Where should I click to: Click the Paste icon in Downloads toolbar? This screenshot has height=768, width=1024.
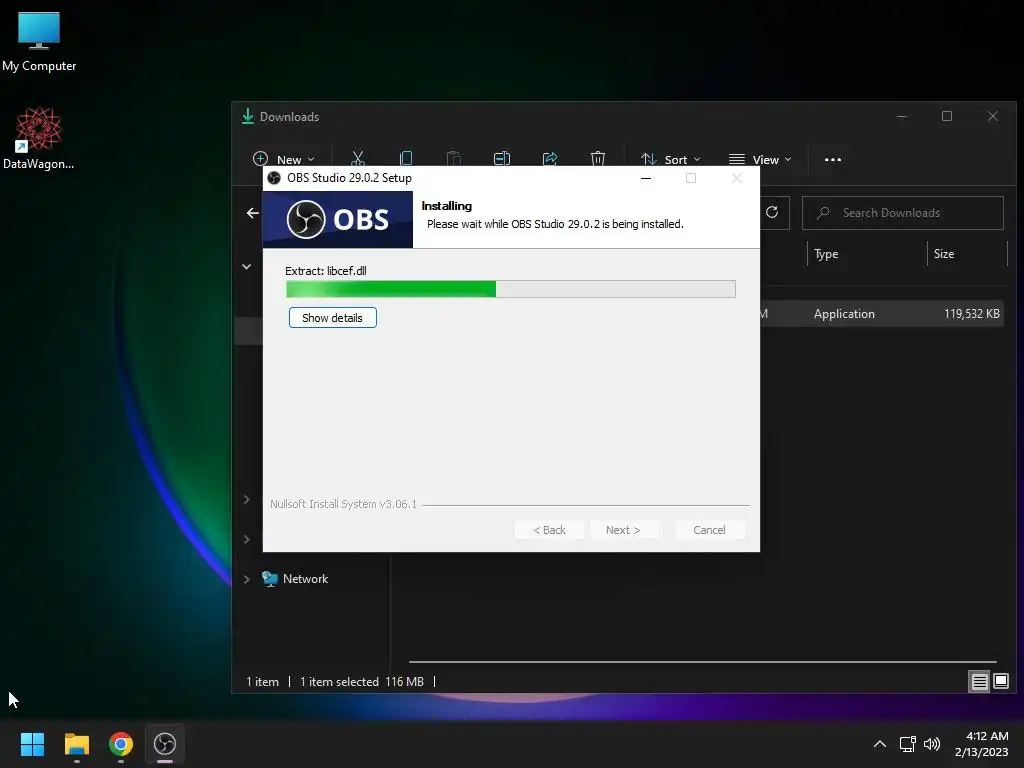(453, 159)
